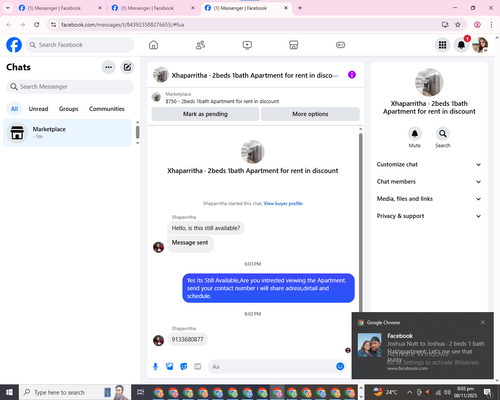Click the Joshua Nutt notification thumbnail

pos(369,345)
